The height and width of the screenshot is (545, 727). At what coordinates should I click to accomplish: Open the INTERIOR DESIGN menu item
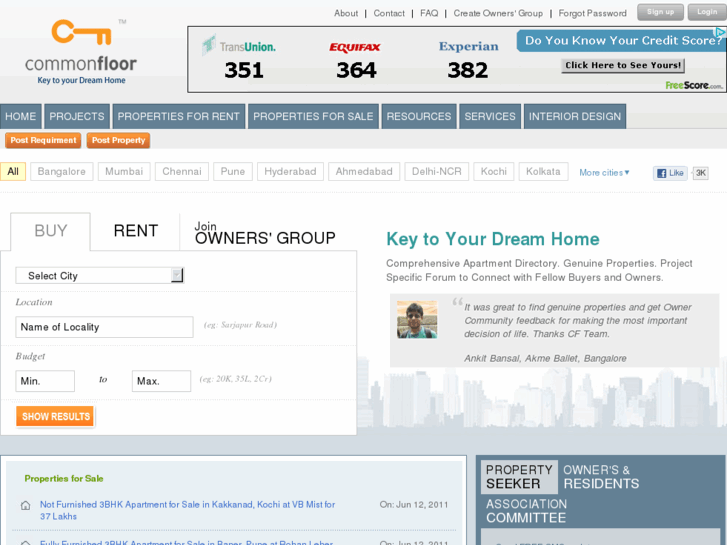[575, 116]
